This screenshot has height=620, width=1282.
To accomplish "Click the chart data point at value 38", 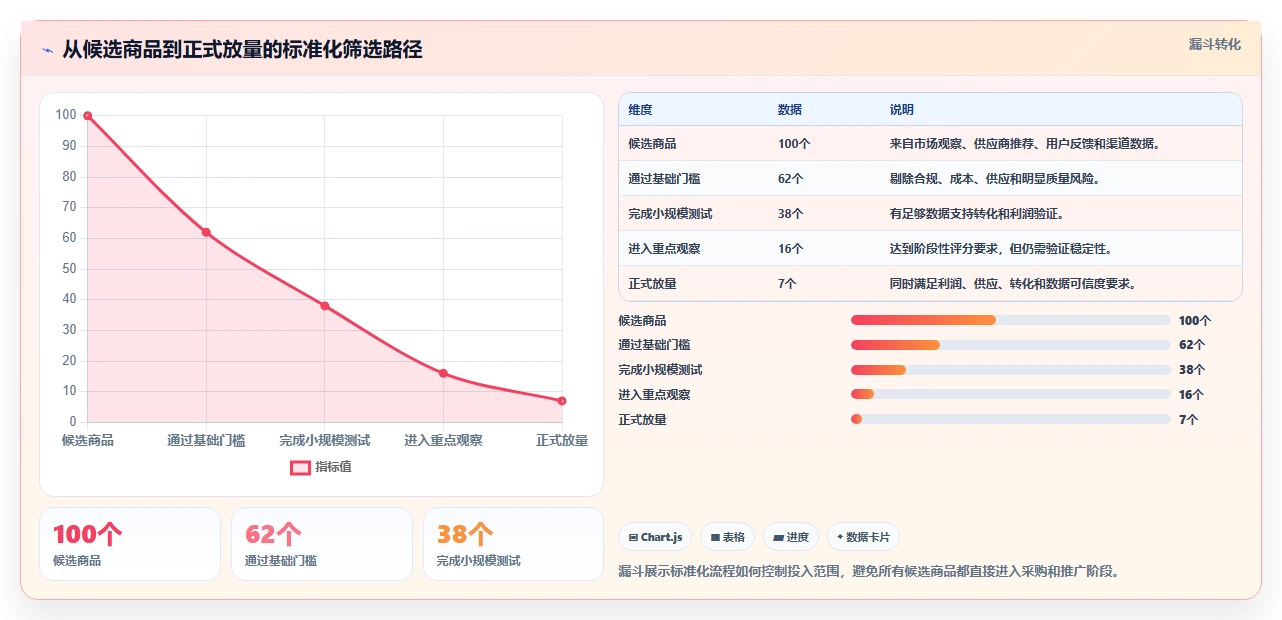I will tap(325, 305).
